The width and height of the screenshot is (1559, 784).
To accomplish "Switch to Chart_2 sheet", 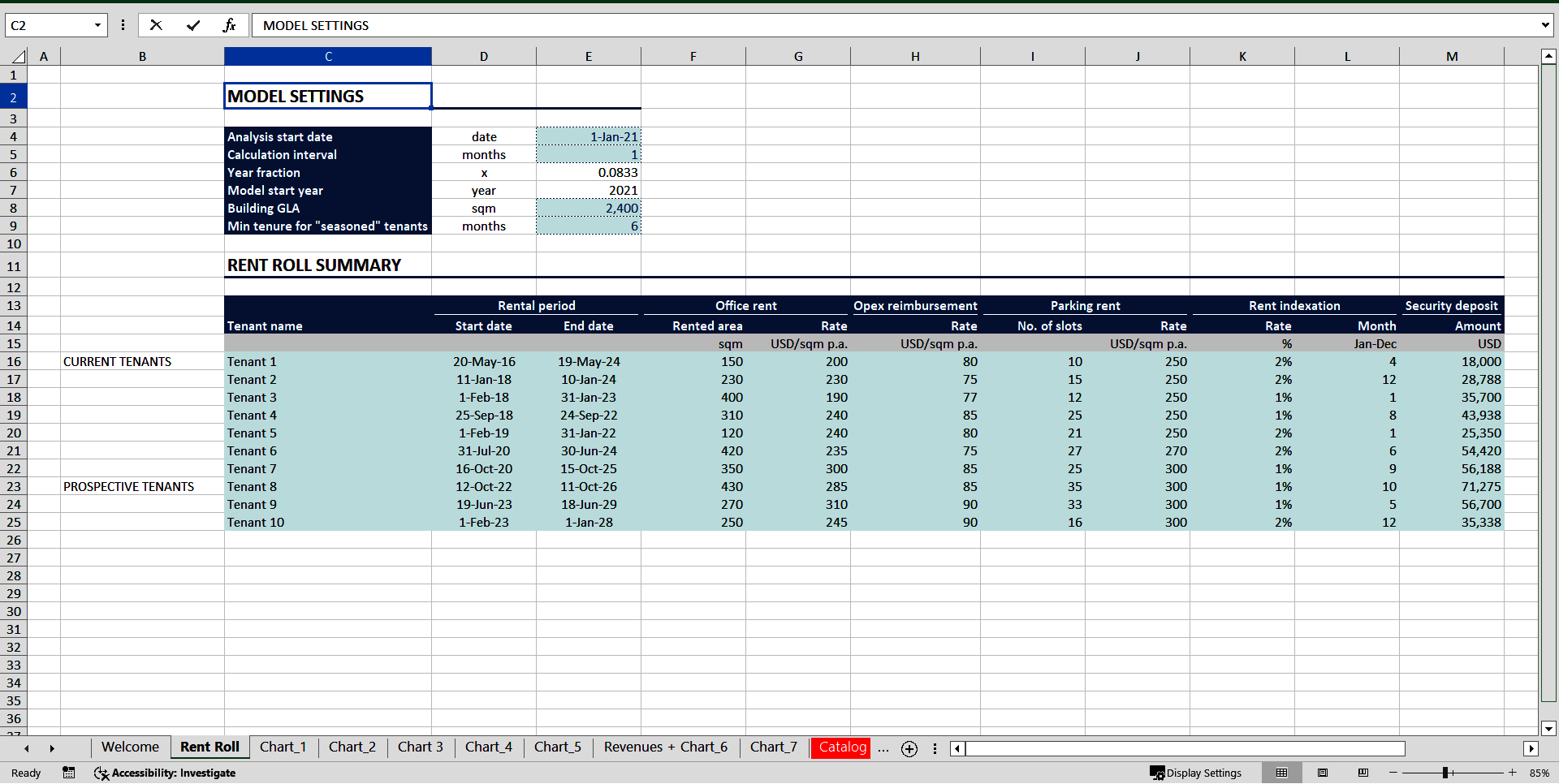I will pyautogui.click(x=352, y=747).
